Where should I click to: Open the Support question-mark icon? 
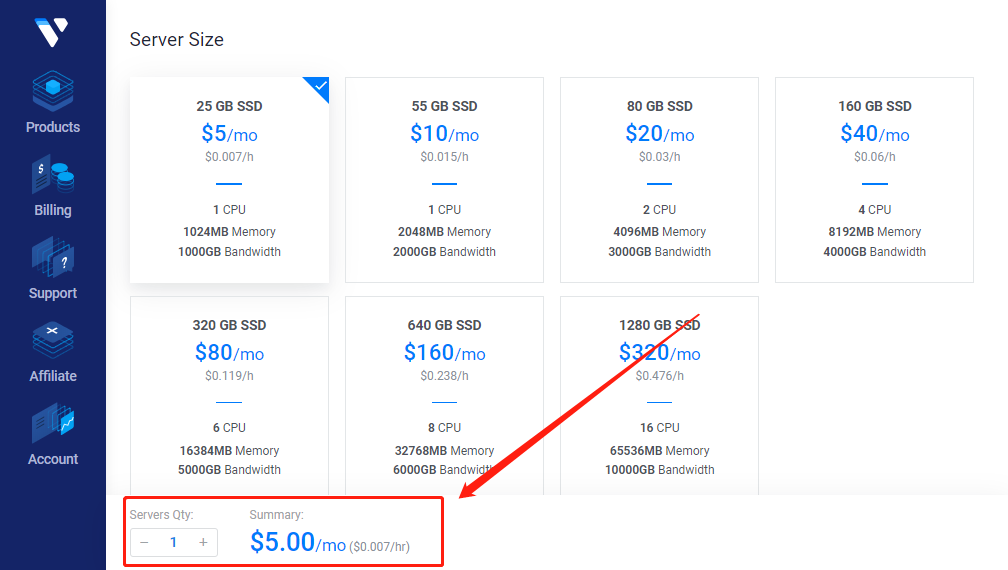(x=53, y=259)
